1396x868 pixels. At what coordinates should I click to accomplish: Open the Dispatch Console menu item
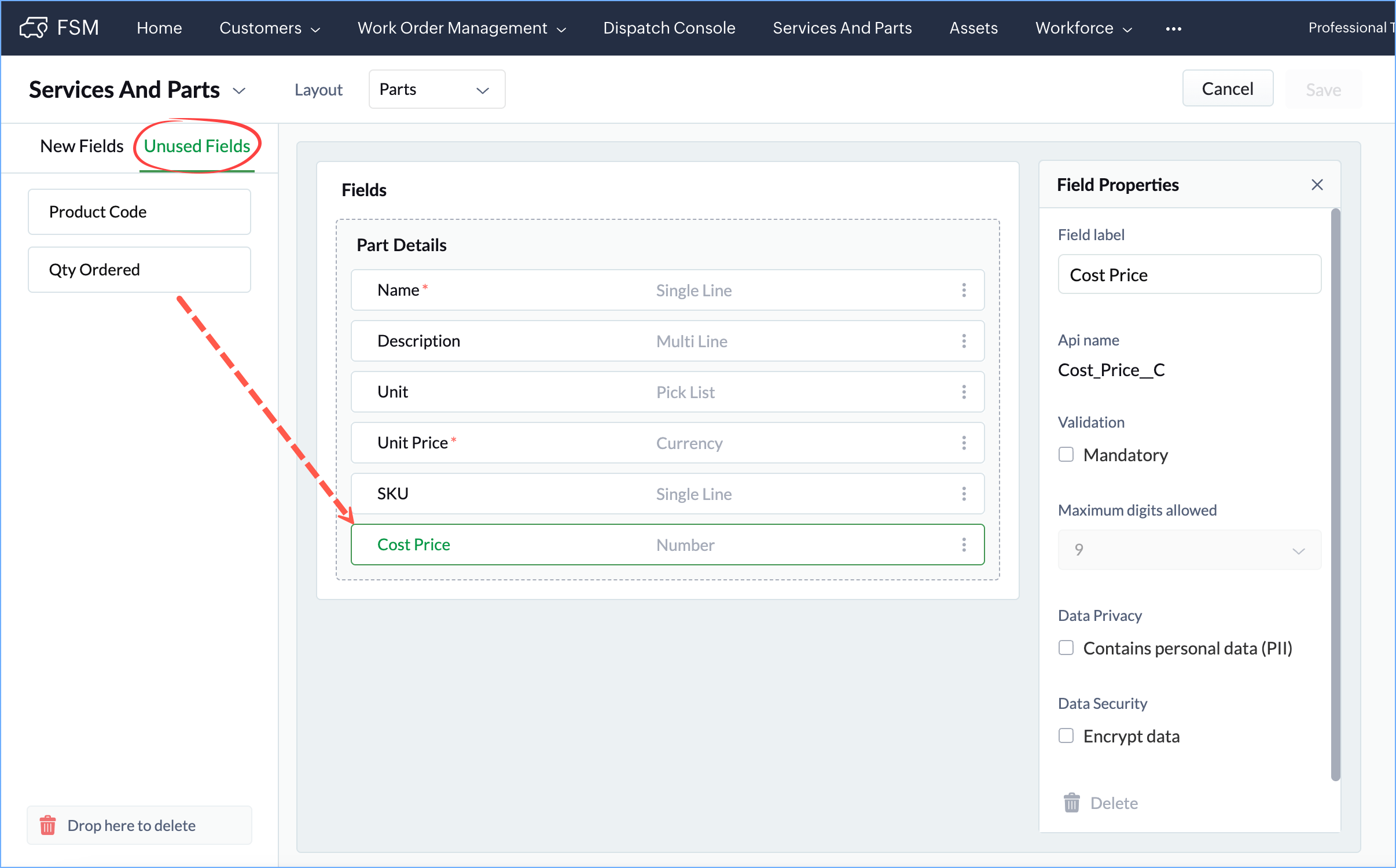click(x=669, y=28)
